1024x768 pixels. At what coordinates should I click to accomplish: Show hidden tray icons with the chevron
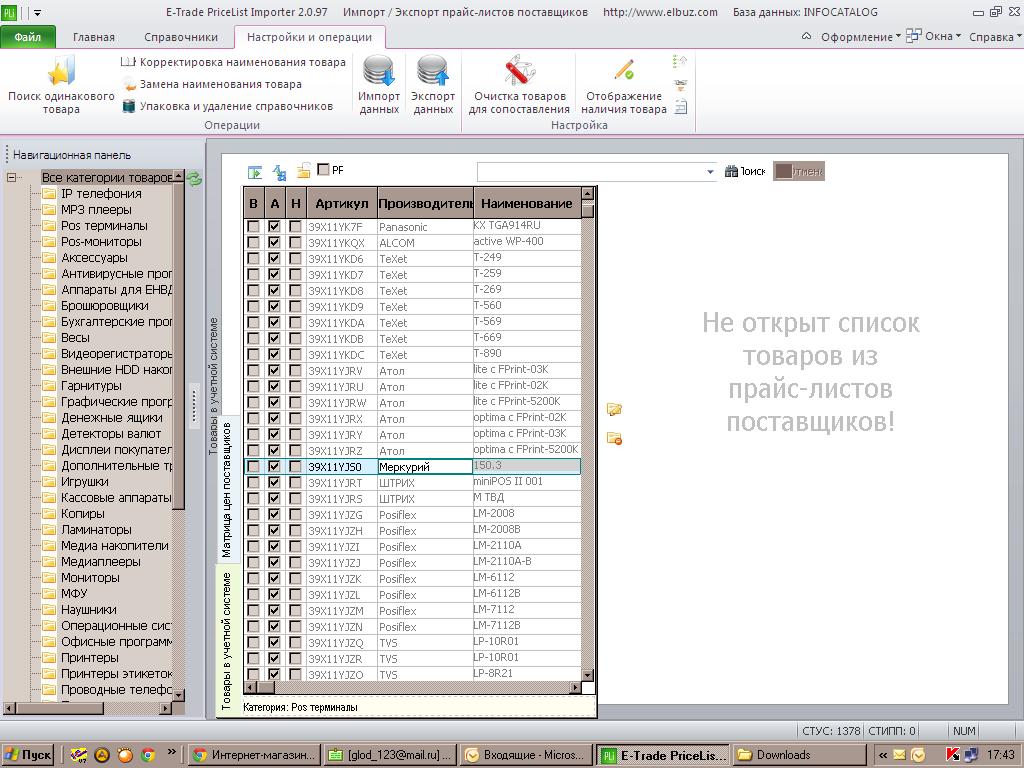[882, 755]
